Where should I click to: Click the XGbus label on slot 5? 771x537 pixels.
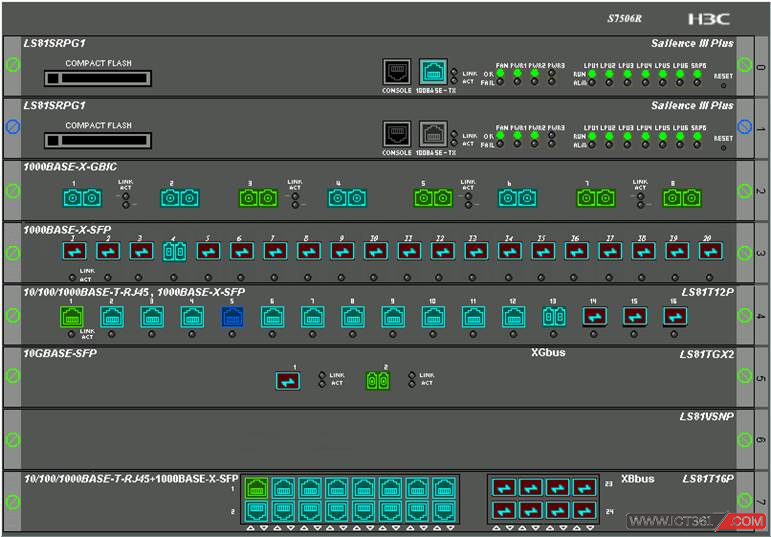(548, 353)
